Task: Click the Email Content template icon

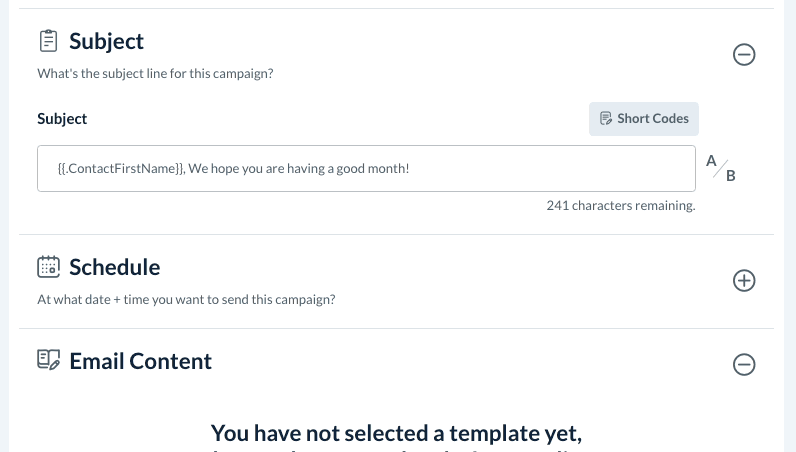Action: pyautogui.click(x=48, y=361)
